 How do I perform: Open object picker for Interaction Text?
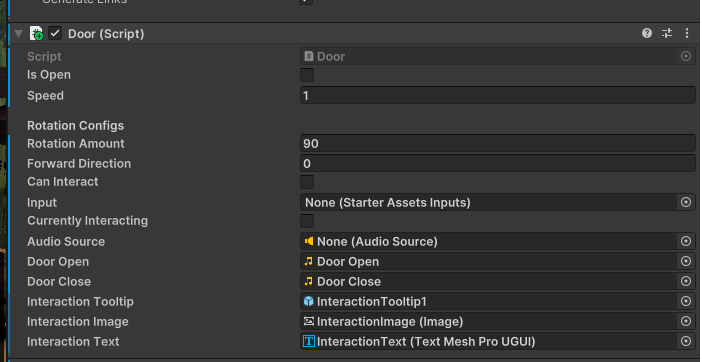pos(685,341)
